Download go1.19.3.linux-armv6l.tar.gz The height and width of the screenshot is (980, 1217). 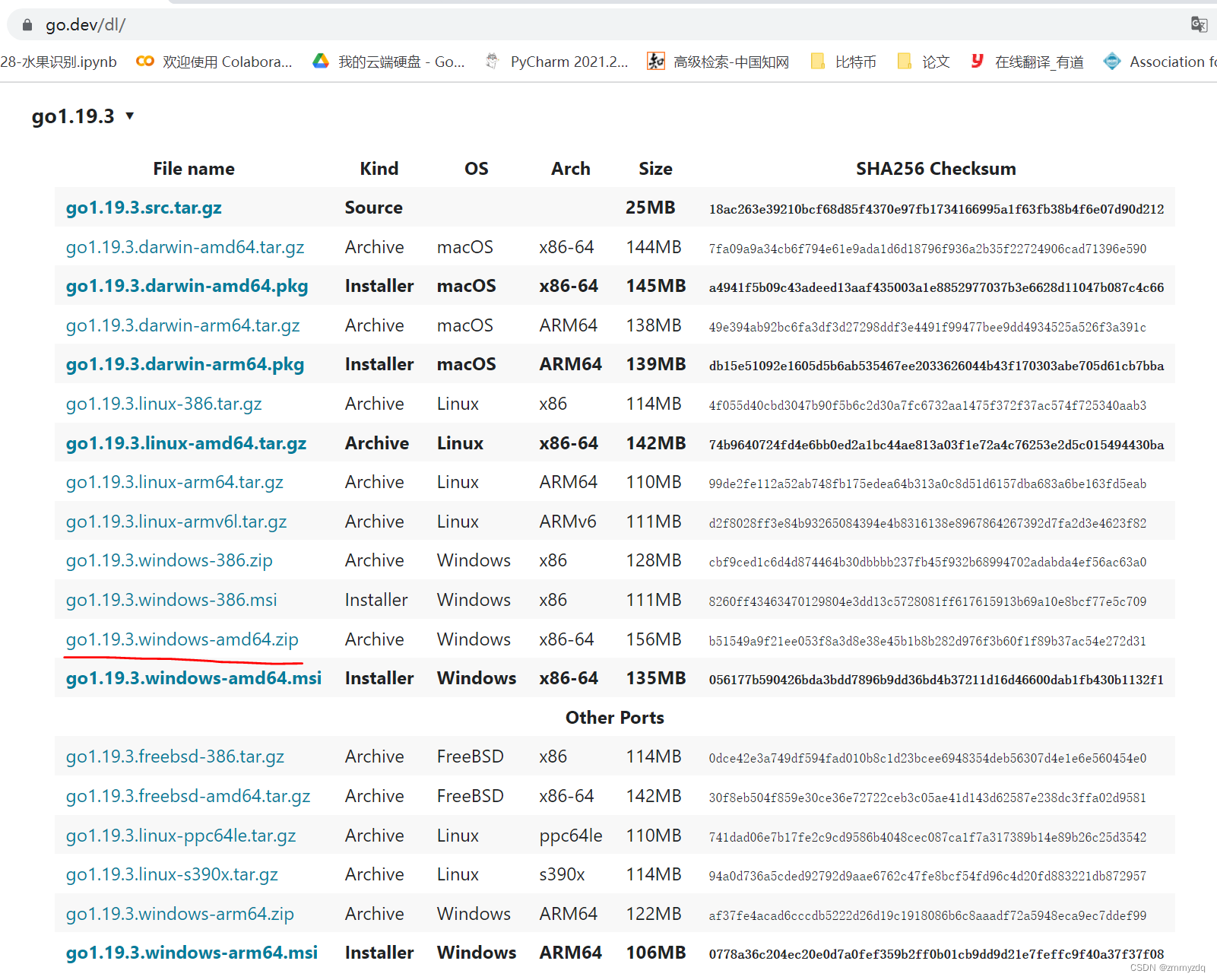point(176,522)
